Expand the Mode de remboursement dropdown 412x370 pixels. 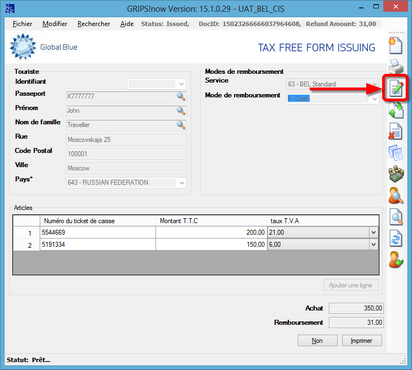(x=375, y=99)
